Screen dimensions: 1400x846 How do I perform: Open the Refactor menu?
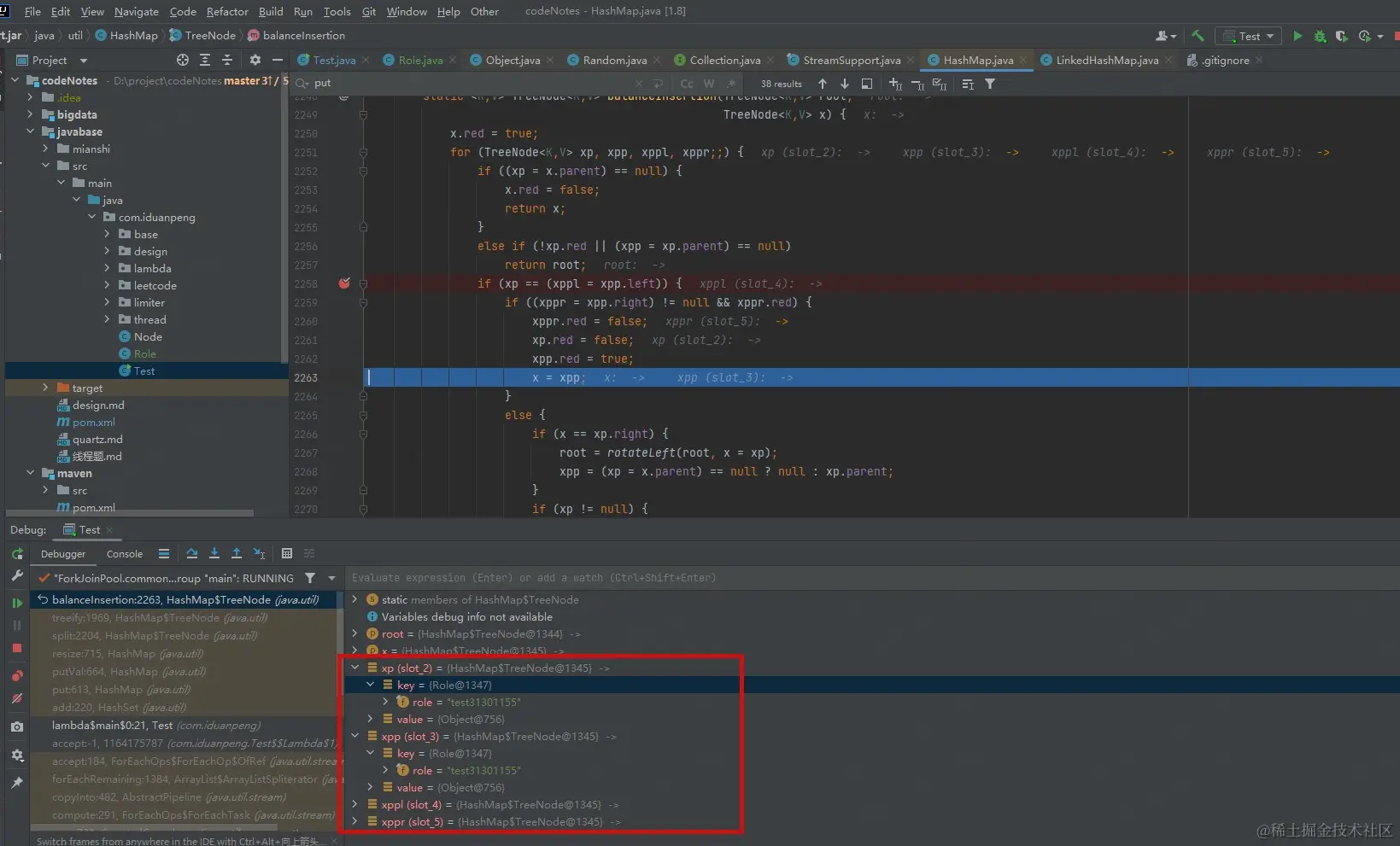227,11
